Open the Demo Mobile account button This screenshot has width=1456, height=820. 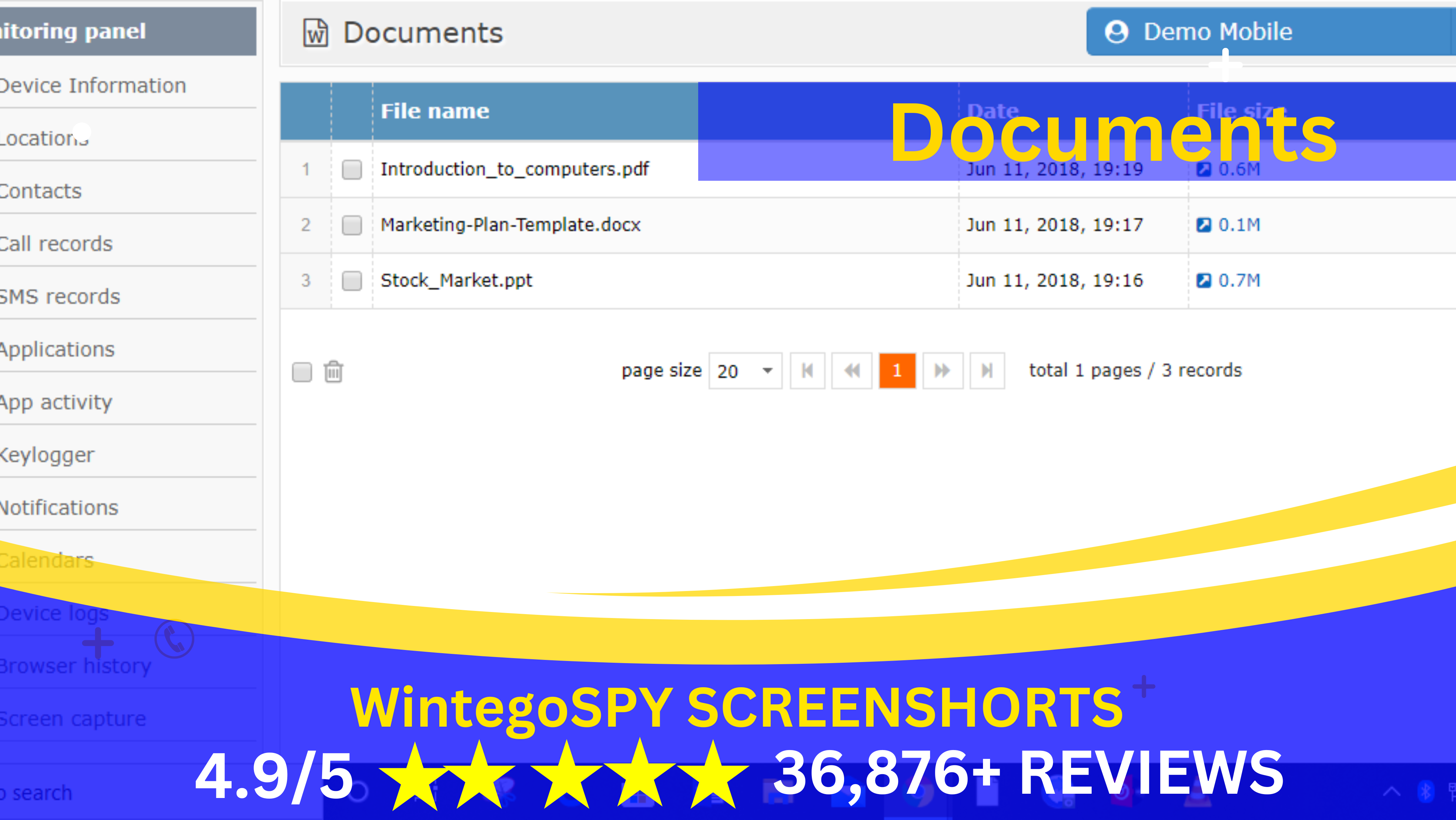(x=1271, y=32)
